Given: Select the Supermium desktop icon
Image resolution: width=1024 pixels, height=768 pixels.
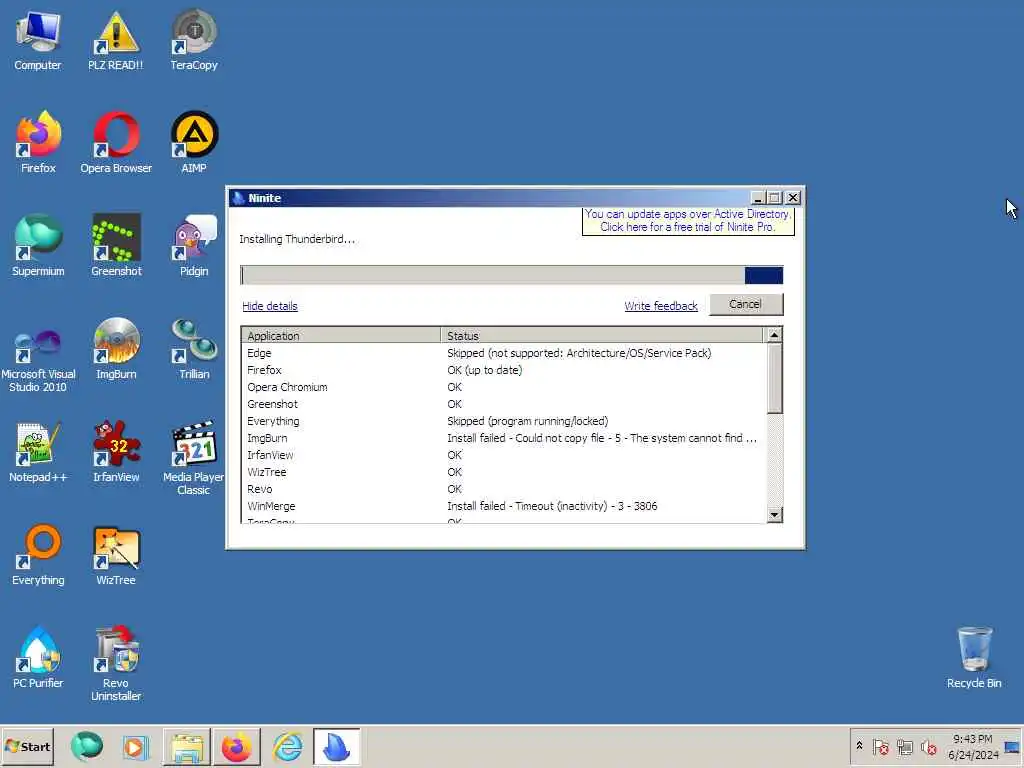Looking at the screenshot, I should point(38,246).
